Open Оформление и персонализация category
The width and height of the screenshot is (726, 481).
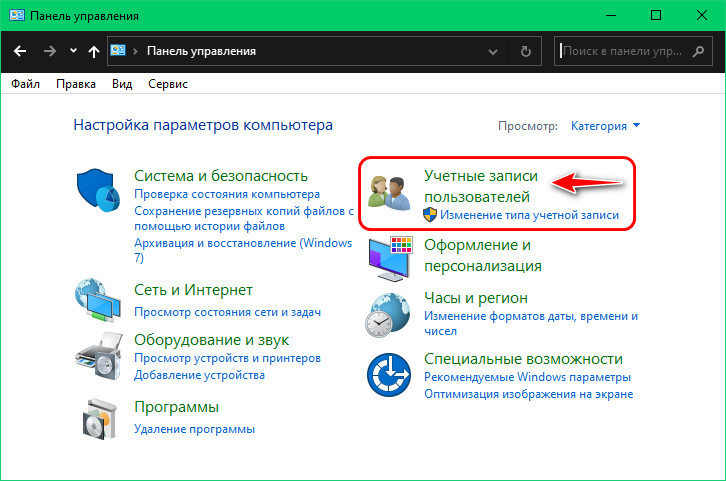pyautogui.click(x=482, y=255)
